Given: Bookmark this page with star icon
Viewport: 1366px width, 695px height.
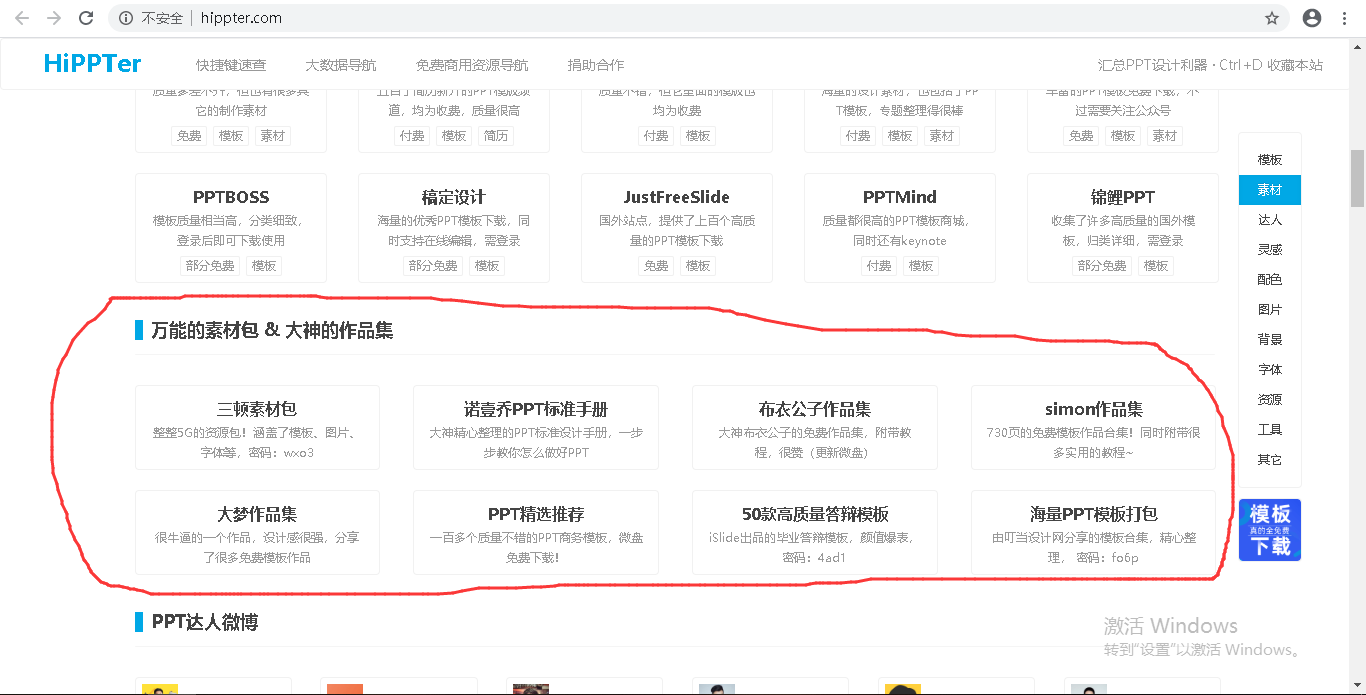Looking at the screenshot, I should (x=1272, y=18).
